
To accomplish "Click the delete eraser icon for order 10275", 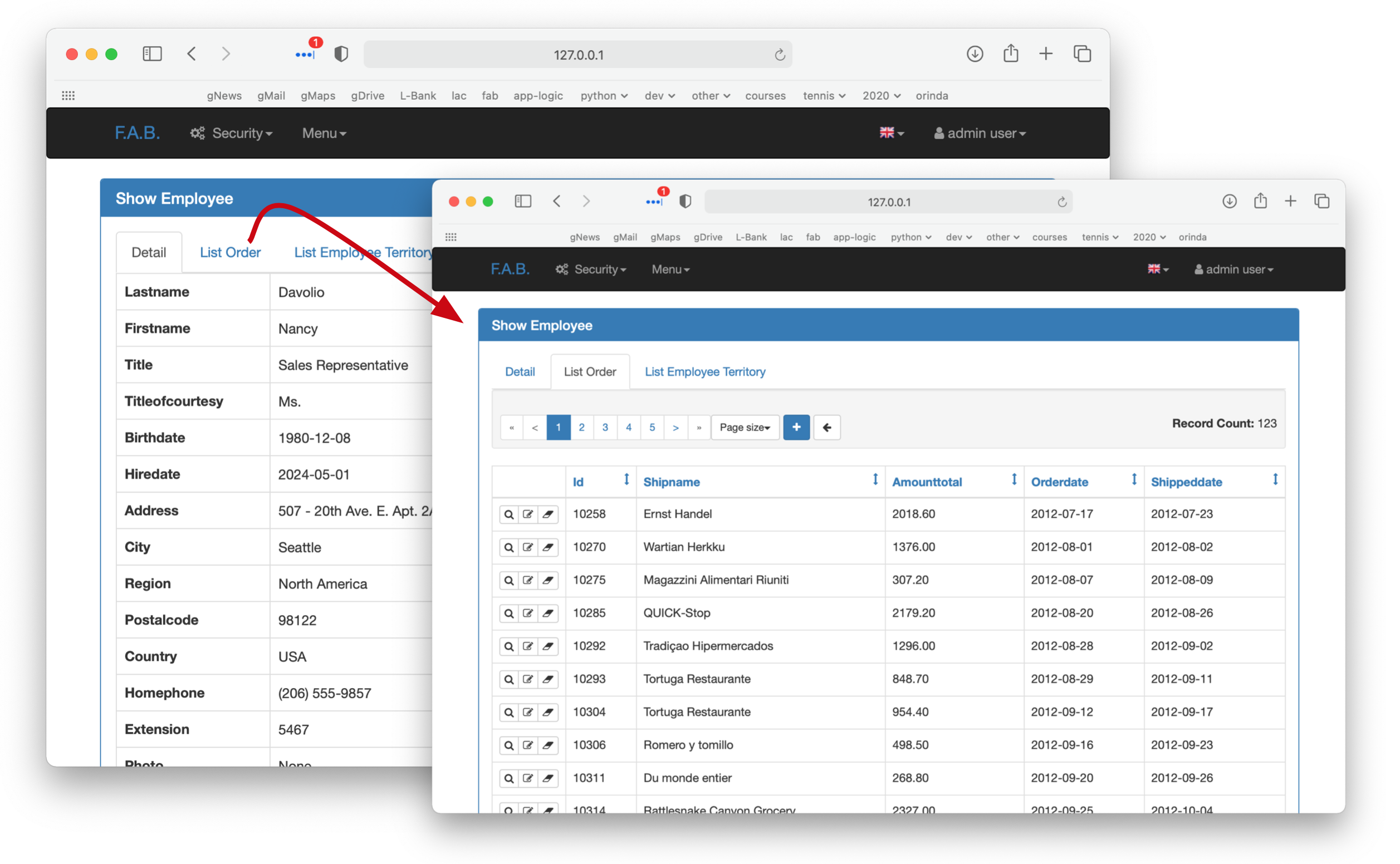I will (x=548, y=580).
